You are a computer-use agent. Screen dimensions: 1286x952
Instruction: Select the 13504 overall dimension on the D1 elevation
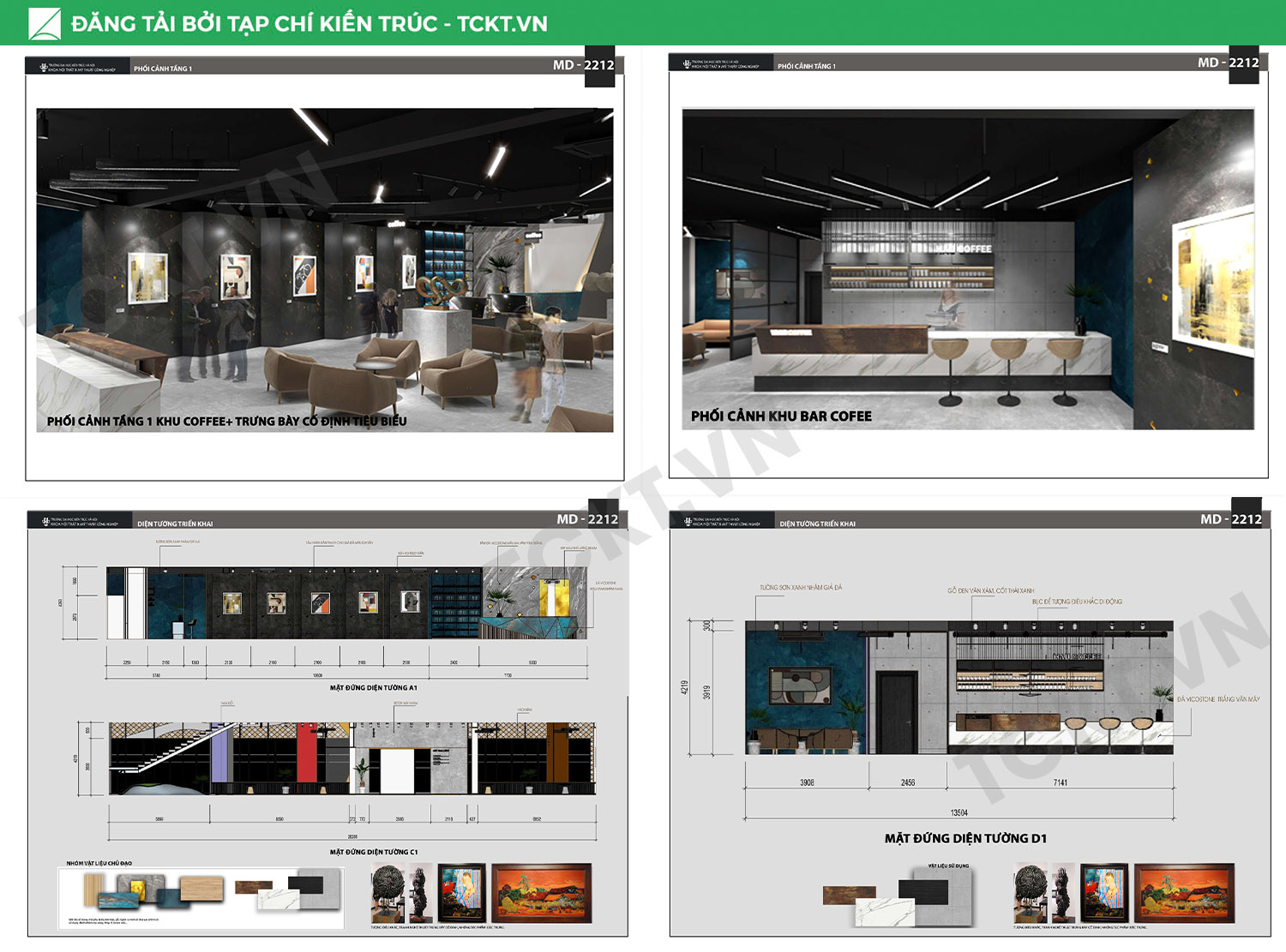pyautogui.click(x=958, y=812)
